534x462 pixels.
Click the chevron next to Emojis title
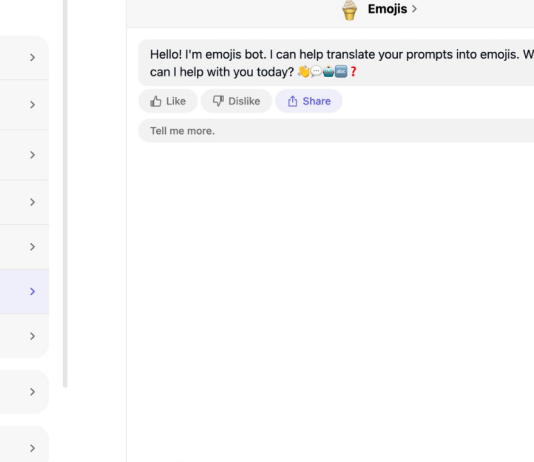(x=414, y=9)
